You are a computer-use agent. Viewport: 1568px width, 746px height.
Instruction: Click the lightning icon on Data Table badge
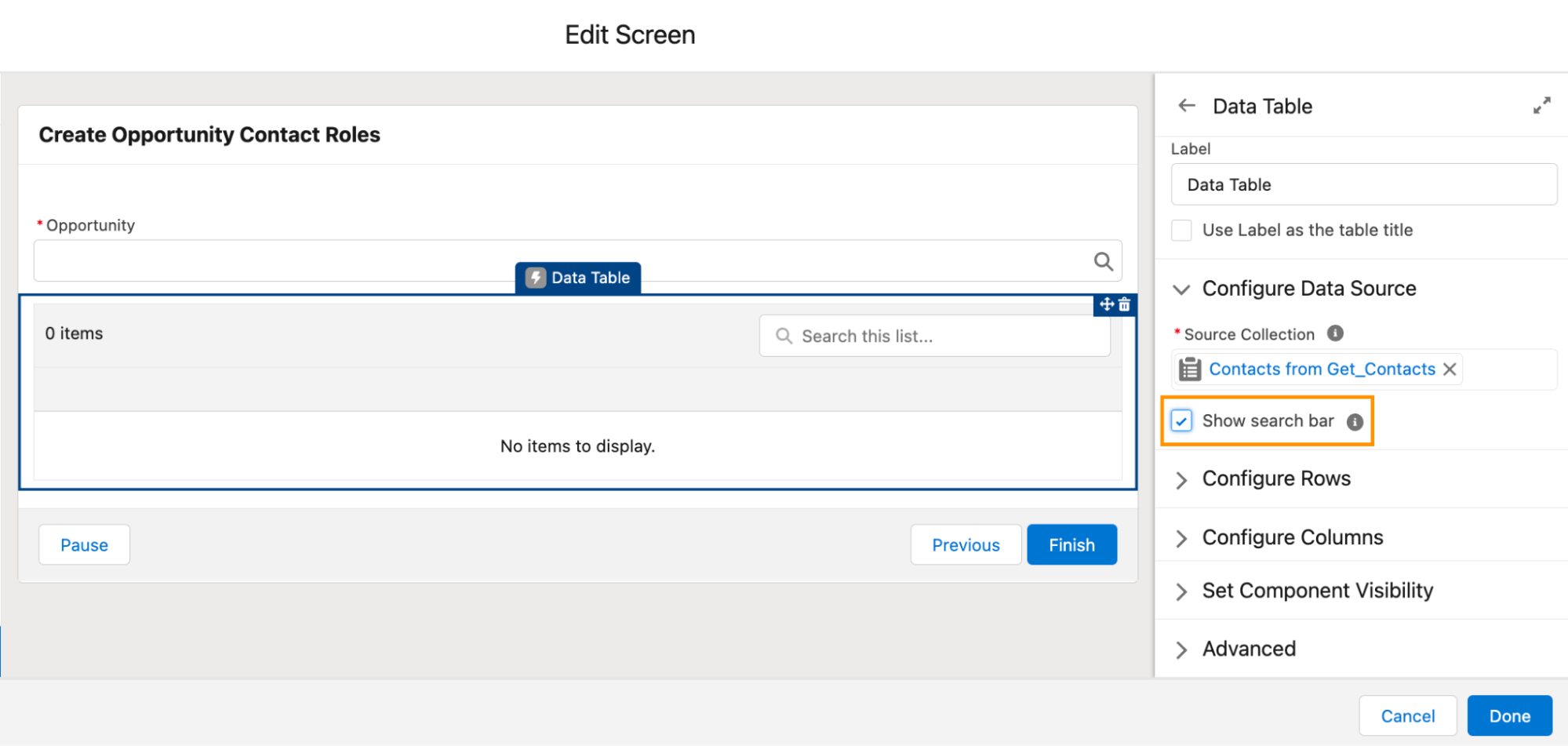536,278
